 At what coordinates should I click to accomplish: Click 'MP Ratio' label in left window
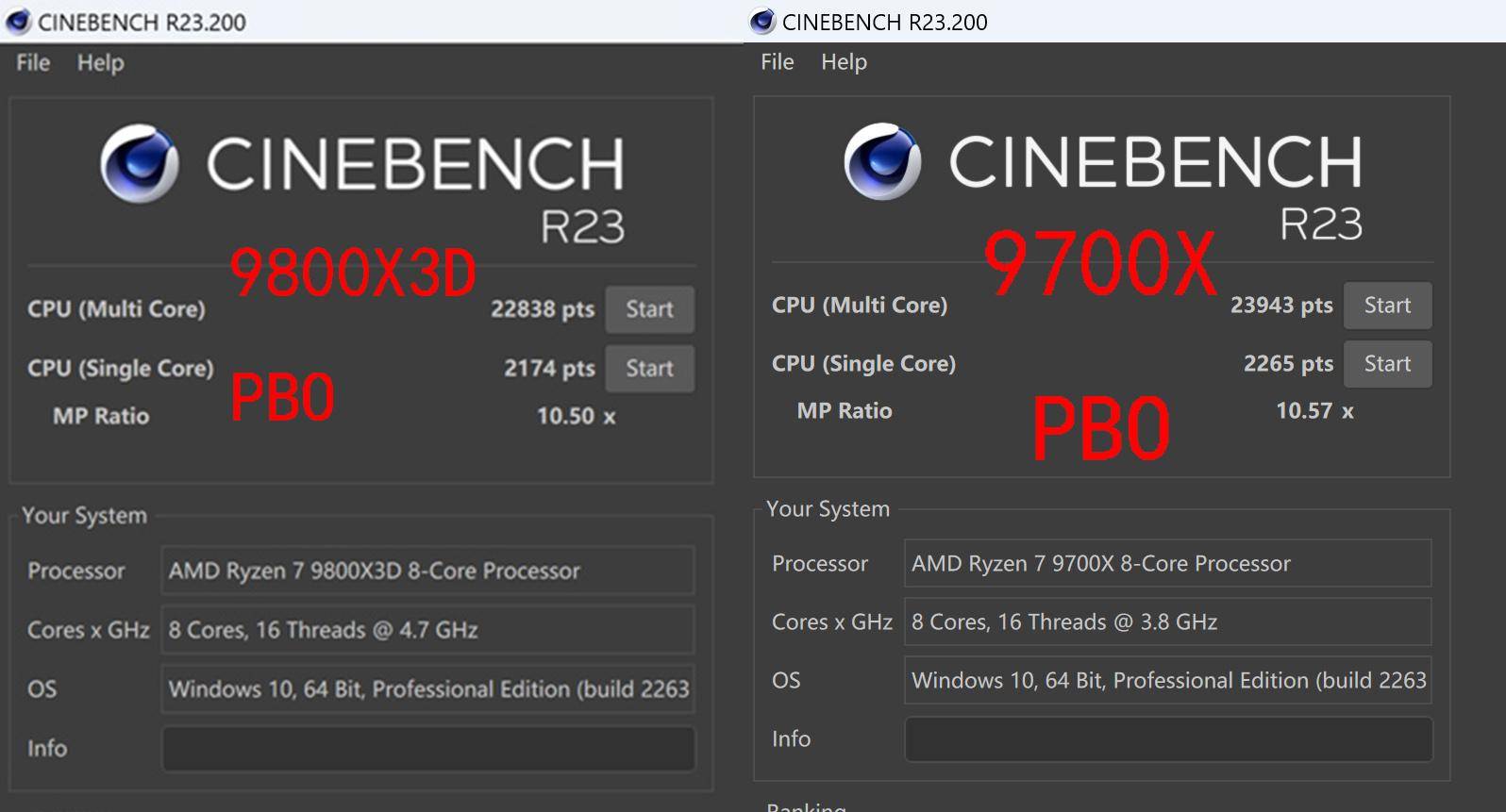coord(101,416)
